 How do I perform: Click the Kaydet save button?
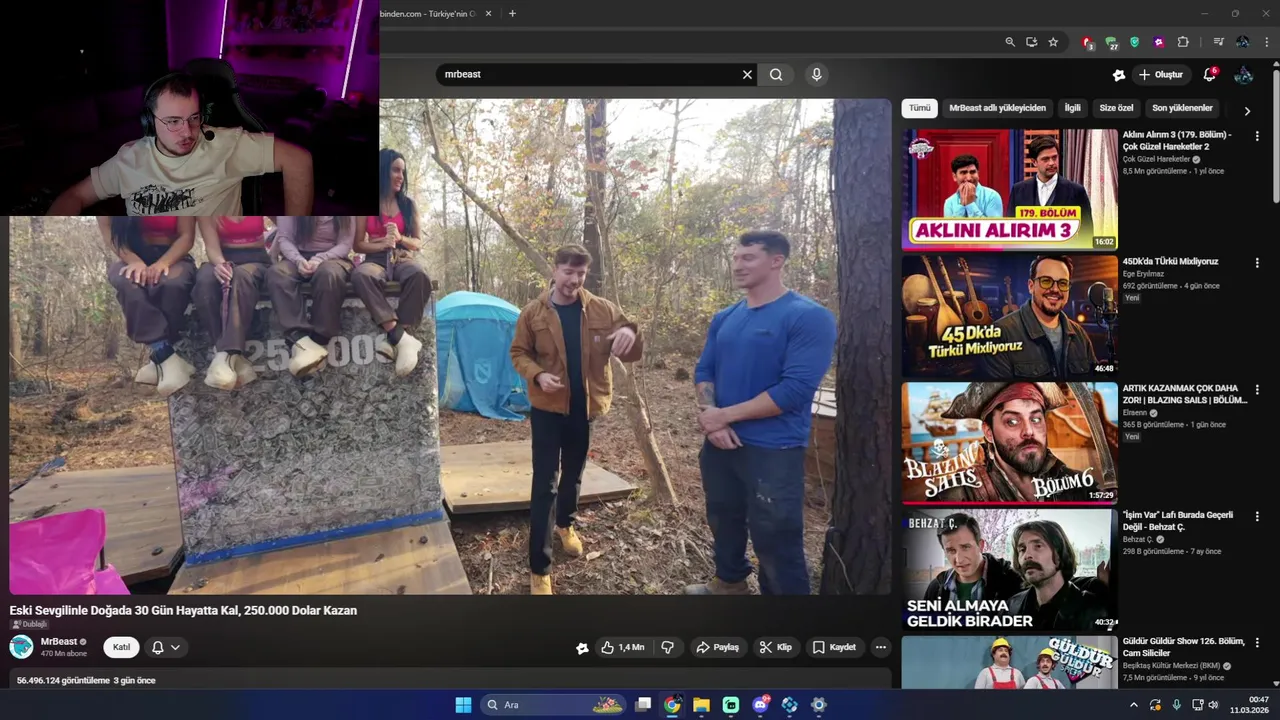(x=834, y=647)
